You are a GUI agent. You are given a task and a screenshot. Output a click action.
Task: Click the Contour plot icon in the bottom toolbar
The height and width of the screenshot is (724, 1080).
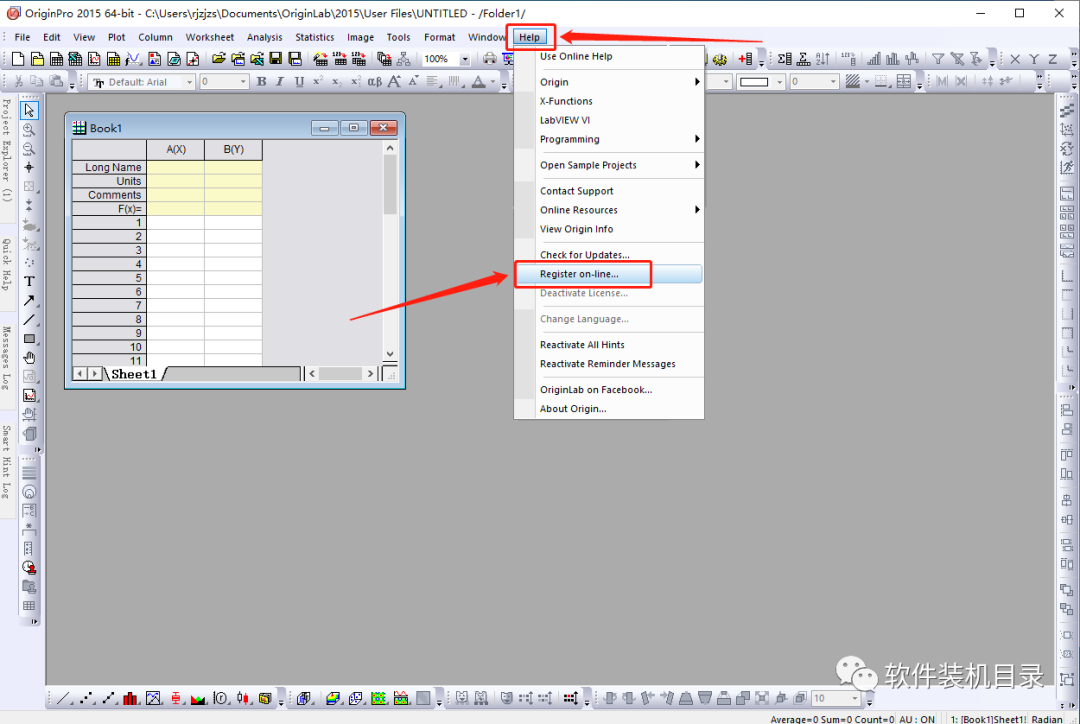click(379, 699)
